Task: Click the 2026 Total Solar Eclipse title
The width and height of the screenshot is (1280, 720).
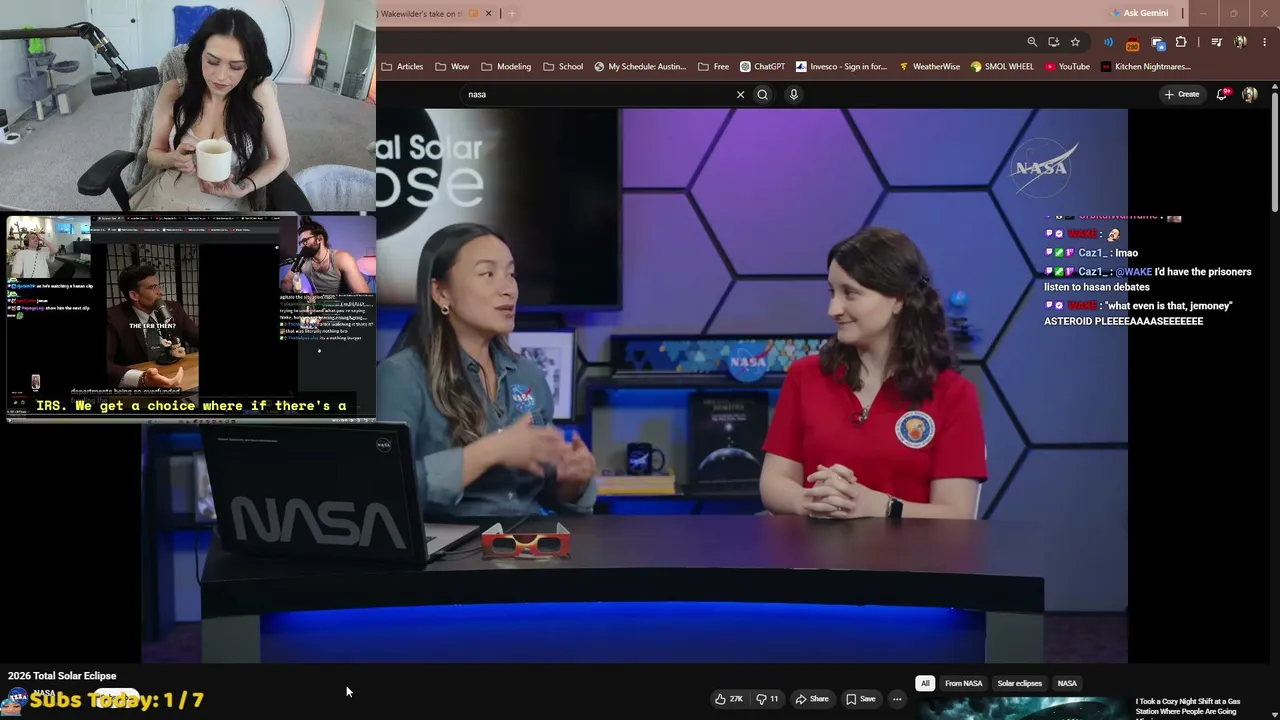Action: [62, 676]
